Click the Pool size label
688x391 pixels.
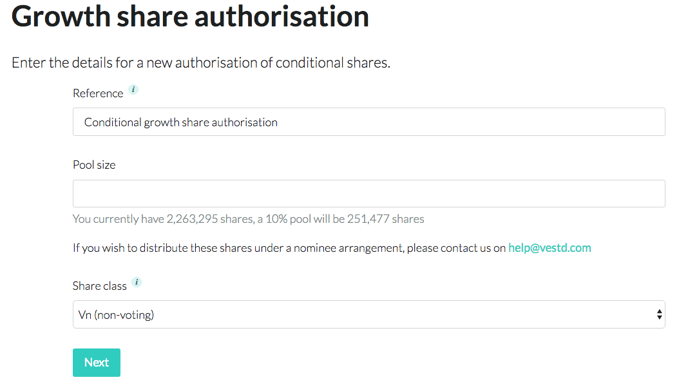click(x=94, y=165)
